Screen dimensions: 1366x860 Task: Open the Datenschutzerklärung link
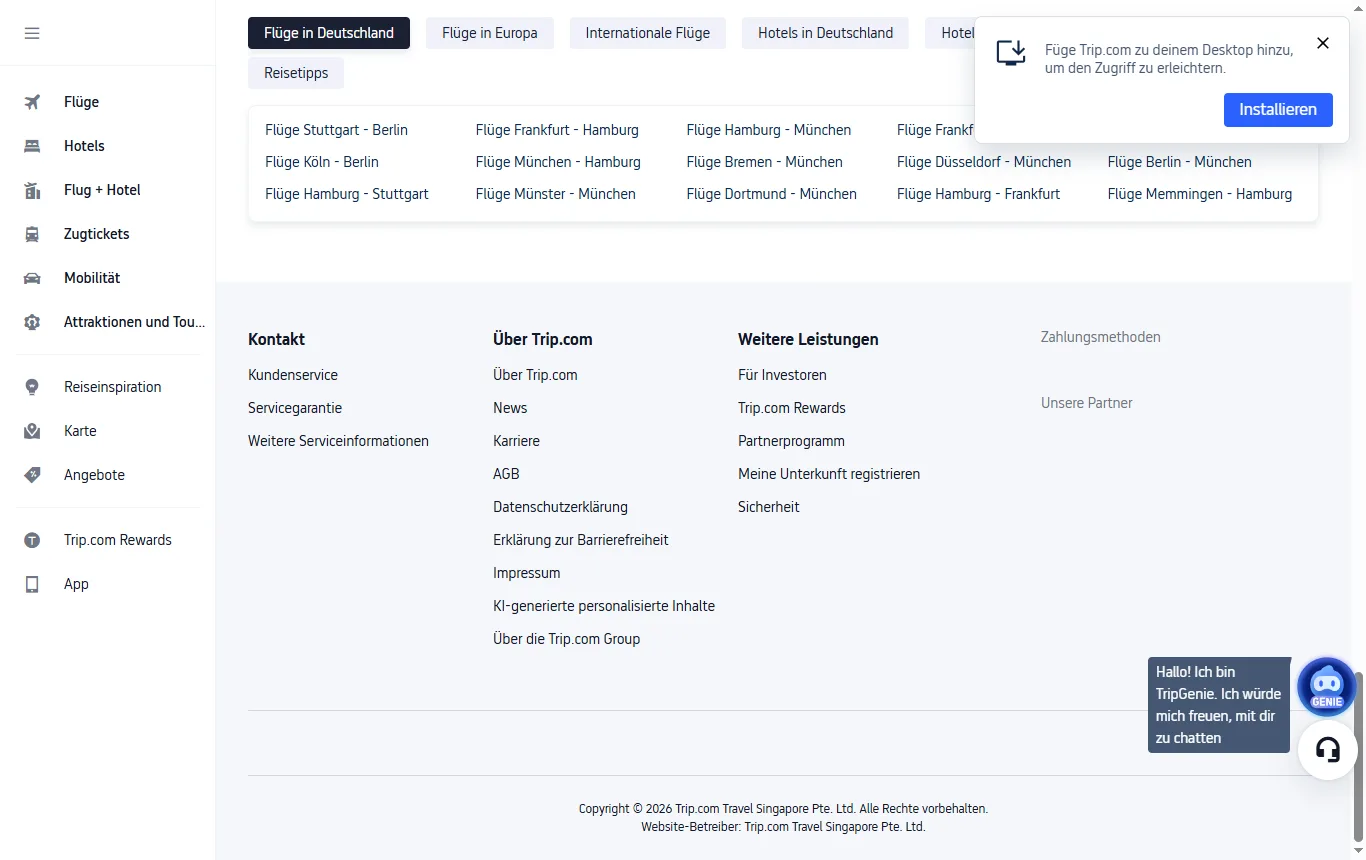560,507
